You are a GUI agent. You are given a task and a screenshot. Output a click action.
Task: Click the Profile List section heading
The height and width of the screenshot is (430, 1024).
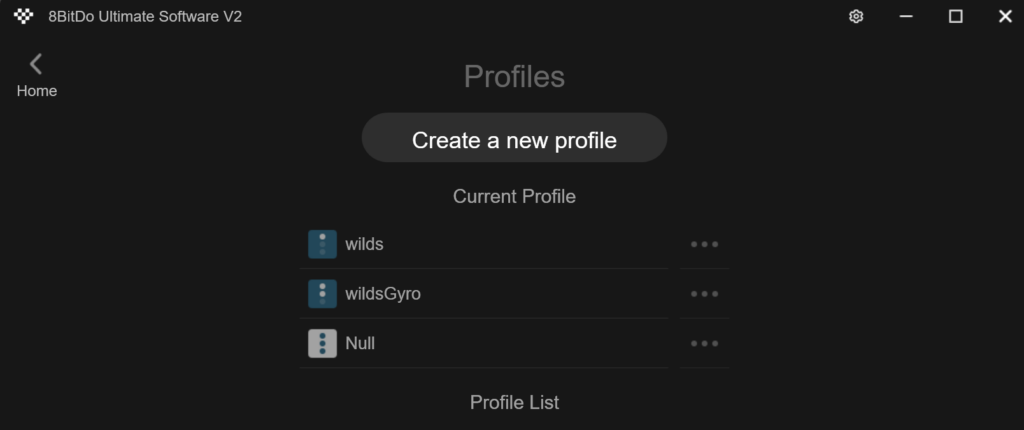pos(515,403)
